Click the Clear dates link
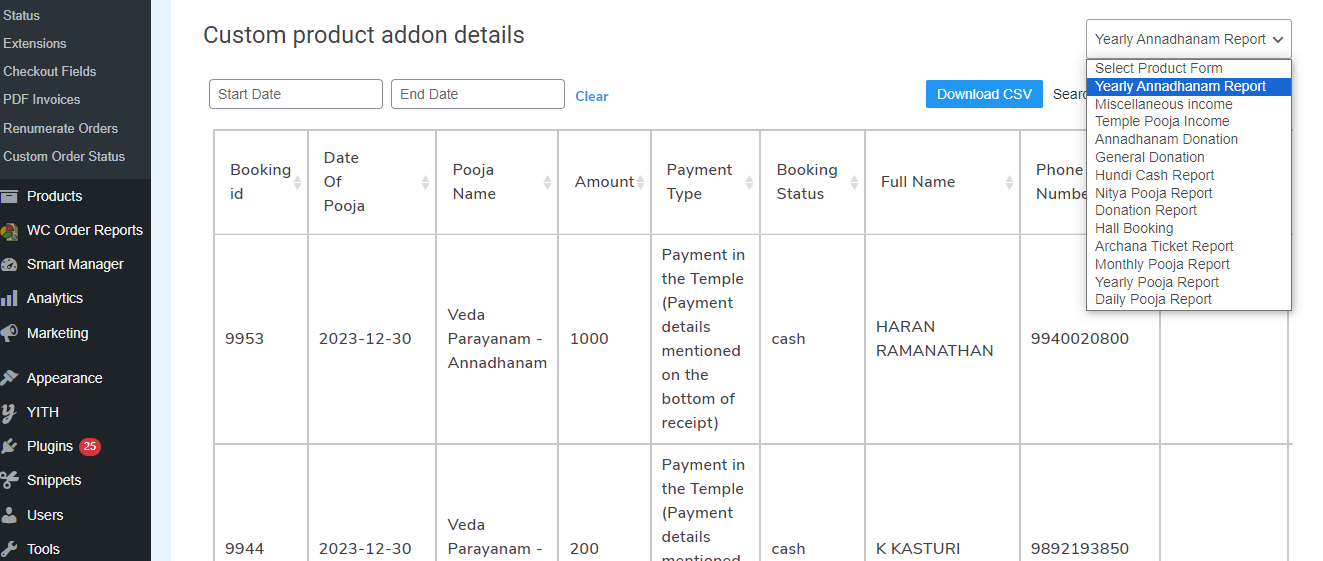The image size is (1323, 561). pos(592,96)
